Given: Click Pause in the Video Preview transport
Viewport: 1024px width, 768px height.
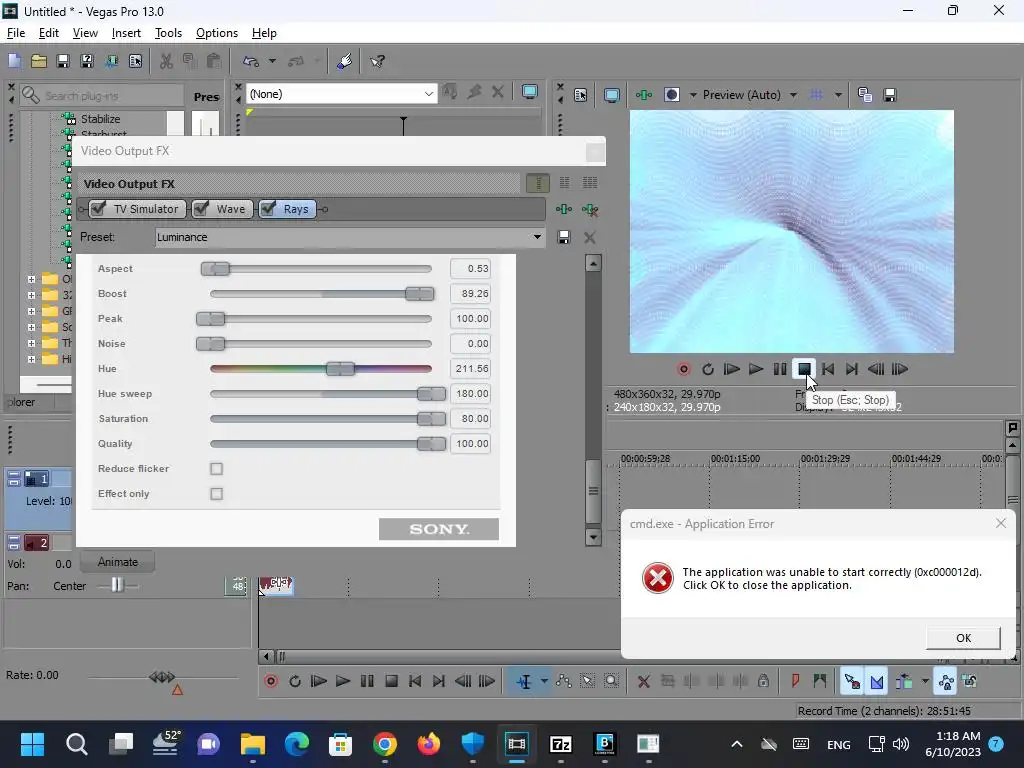Looking at the screenshot, I should pos(780,369).
